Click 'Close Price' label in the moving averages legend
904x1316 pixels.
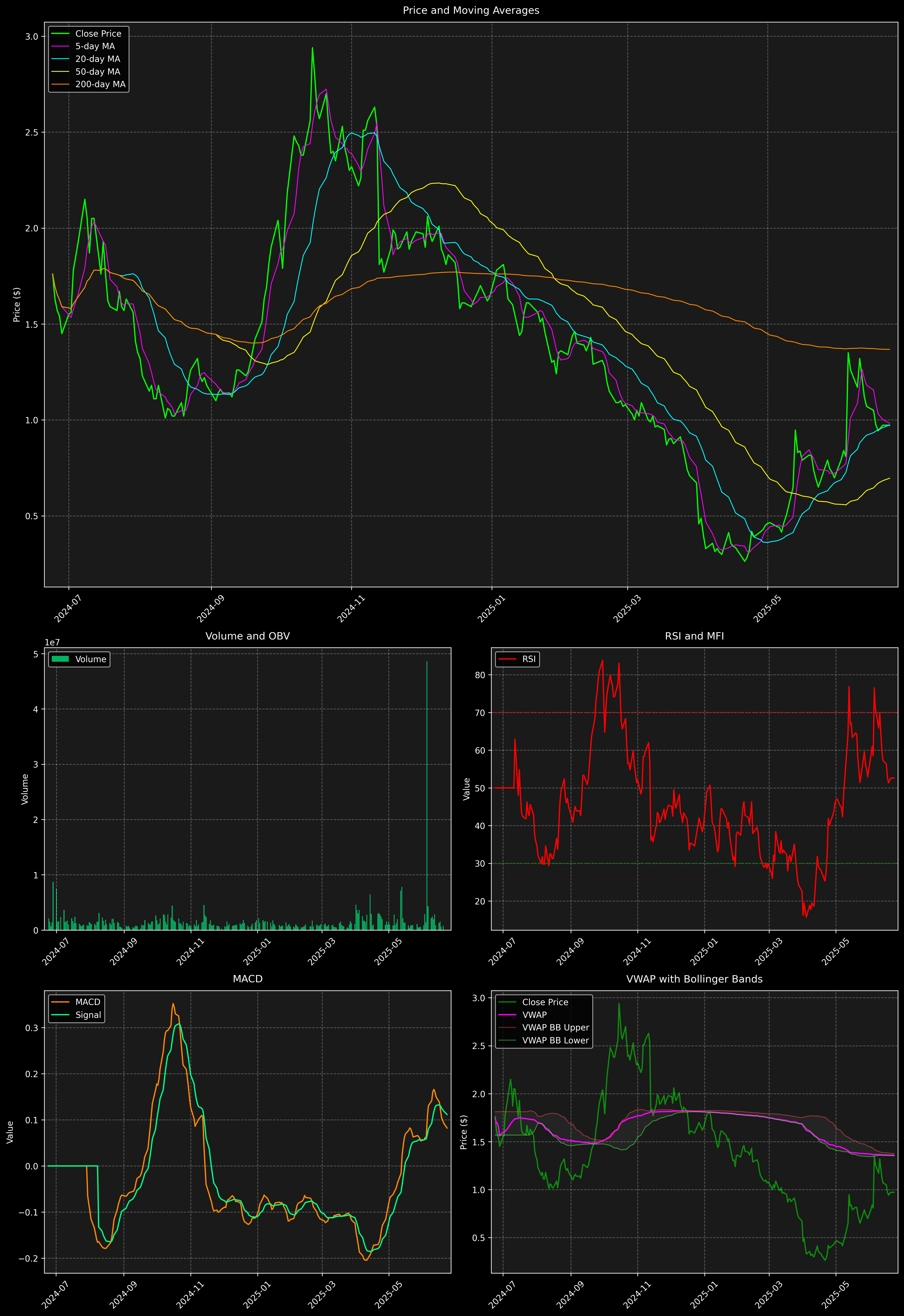tap(98, 34)
